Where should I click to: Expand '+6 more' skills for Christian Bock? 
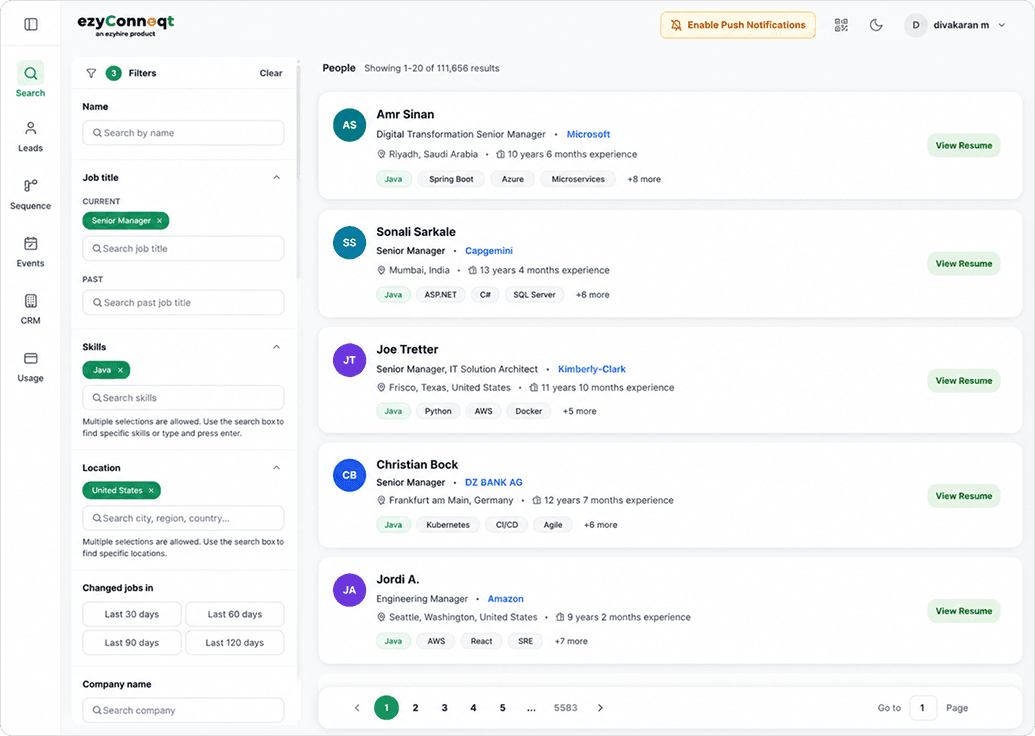click(x=600, y=525)
